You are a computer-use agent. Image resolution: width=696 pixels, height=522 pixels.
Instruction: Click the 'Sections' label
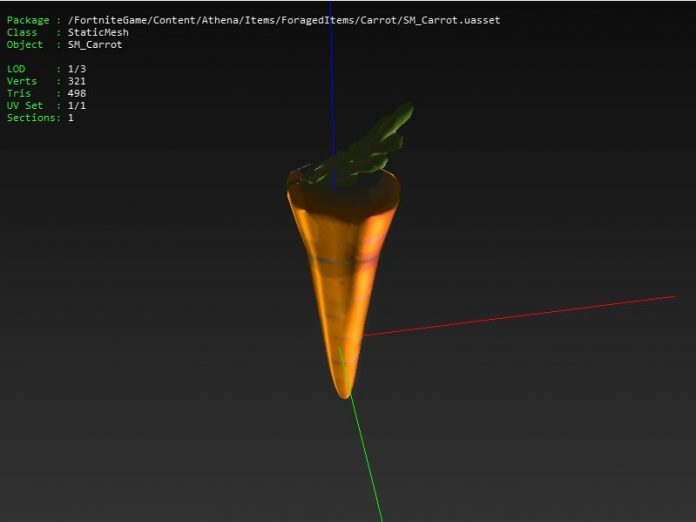pos(32,118)
